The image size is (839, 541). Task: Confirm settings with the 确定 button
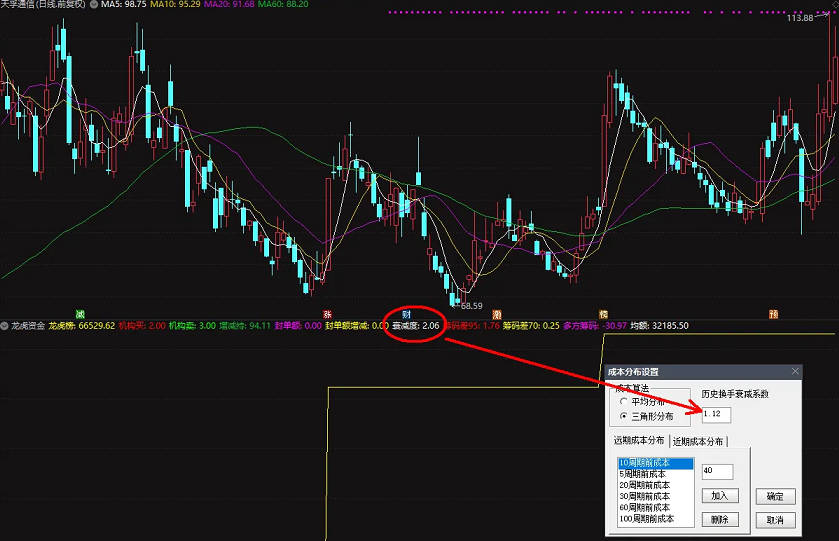click(x=775, y=496)
